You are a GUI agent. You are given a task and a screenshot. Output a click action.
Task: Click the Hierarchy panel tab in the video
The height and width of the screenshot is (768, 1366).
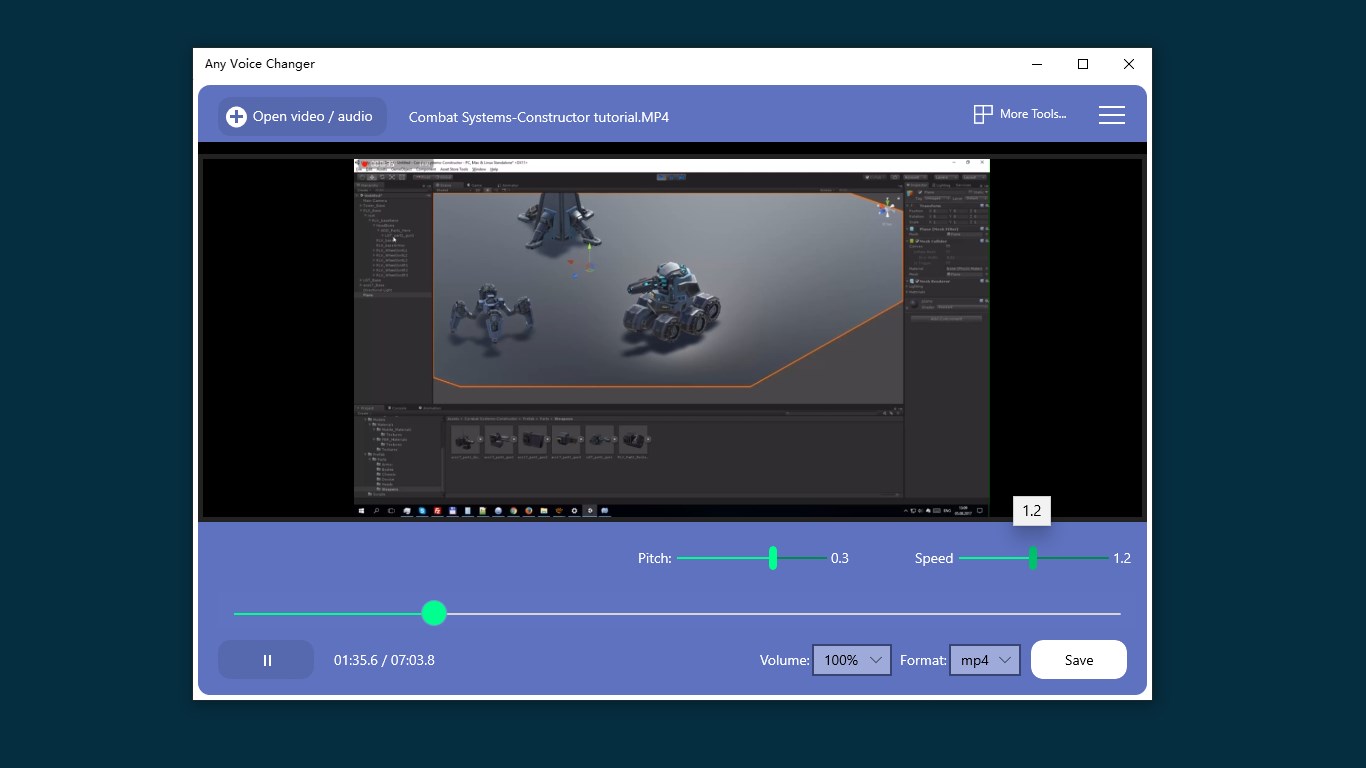coord(368,184)
